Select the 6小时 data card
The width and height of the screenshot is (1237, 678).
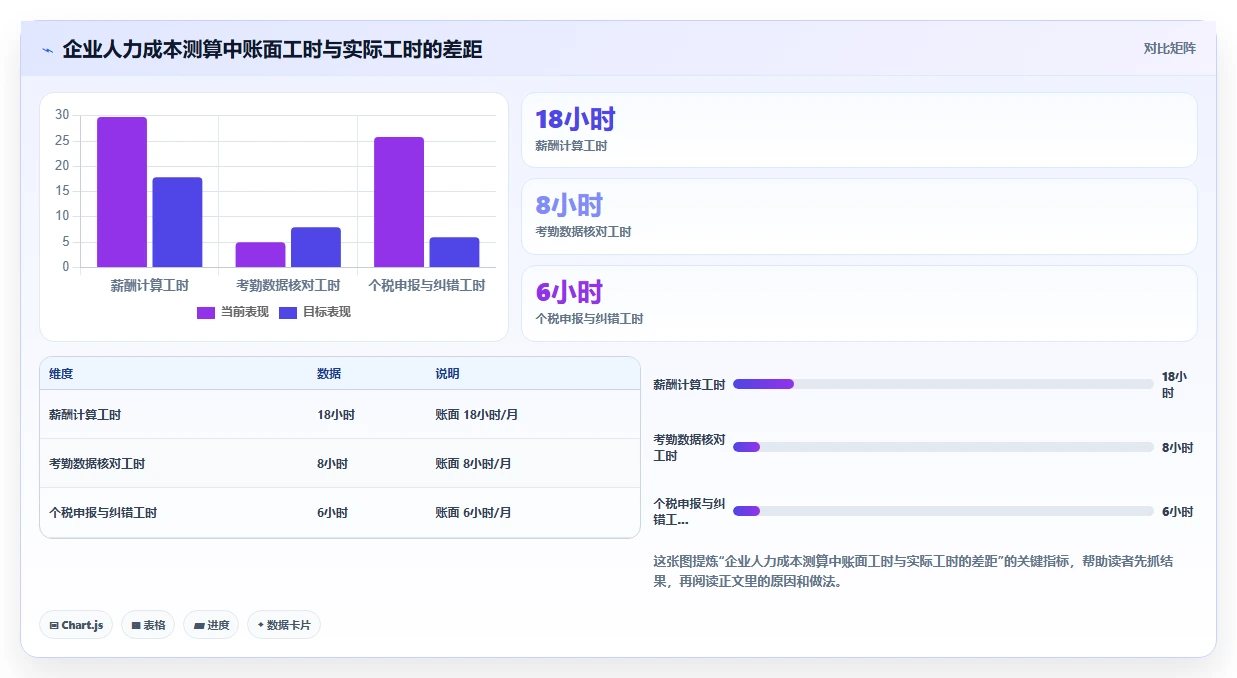click(859, 303)
